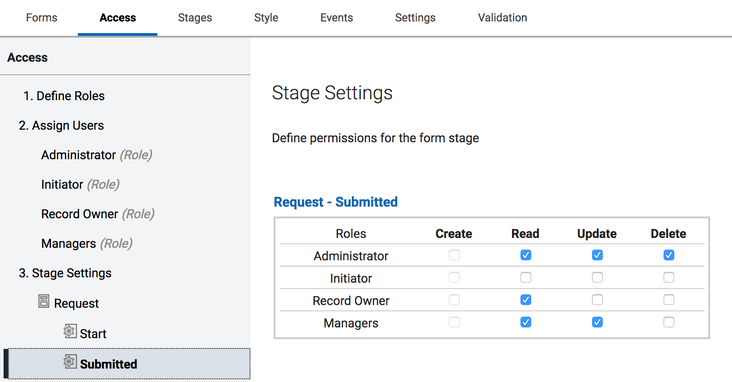Click the gear icon next to Start
The height and width of the screenshot is (382, 732).
pos(70,331)
